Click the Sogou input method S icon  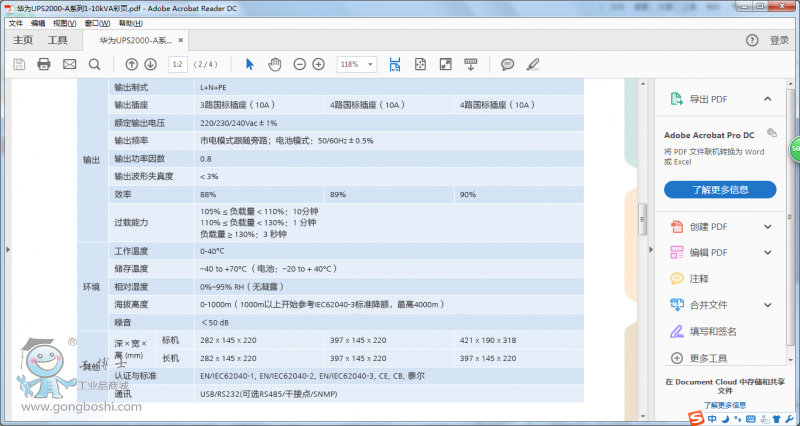click(695, 418)
